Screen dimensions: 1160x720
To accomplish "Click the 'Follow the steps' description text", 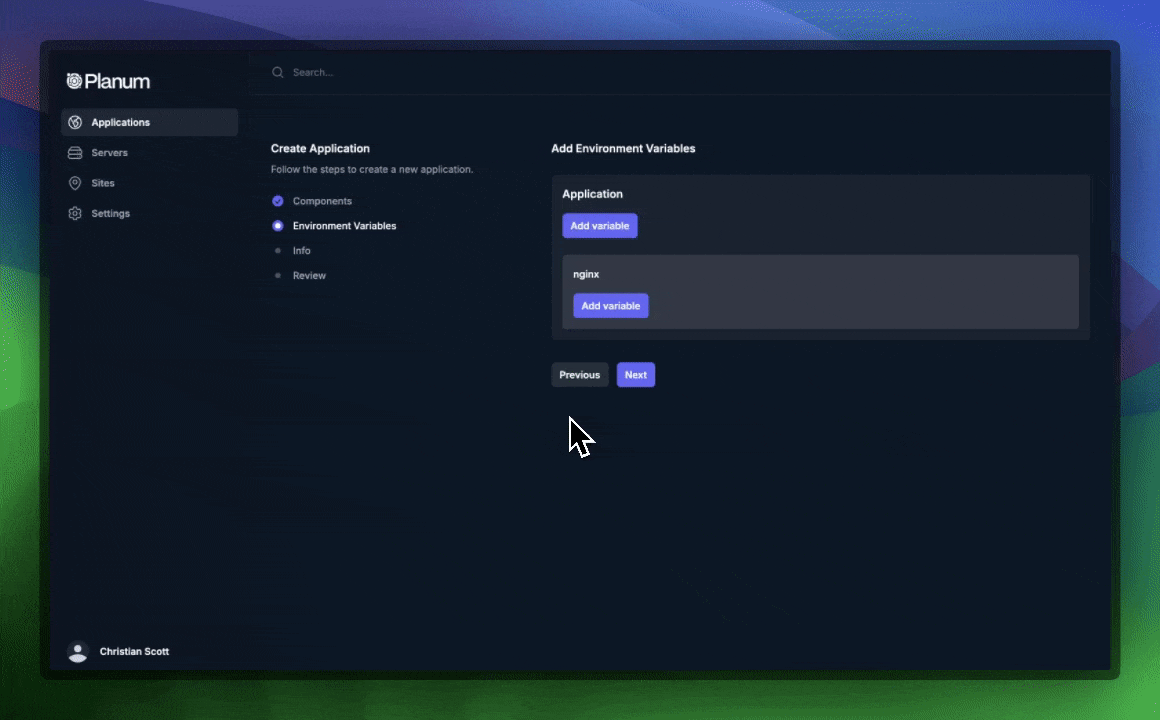I will 371,169.
